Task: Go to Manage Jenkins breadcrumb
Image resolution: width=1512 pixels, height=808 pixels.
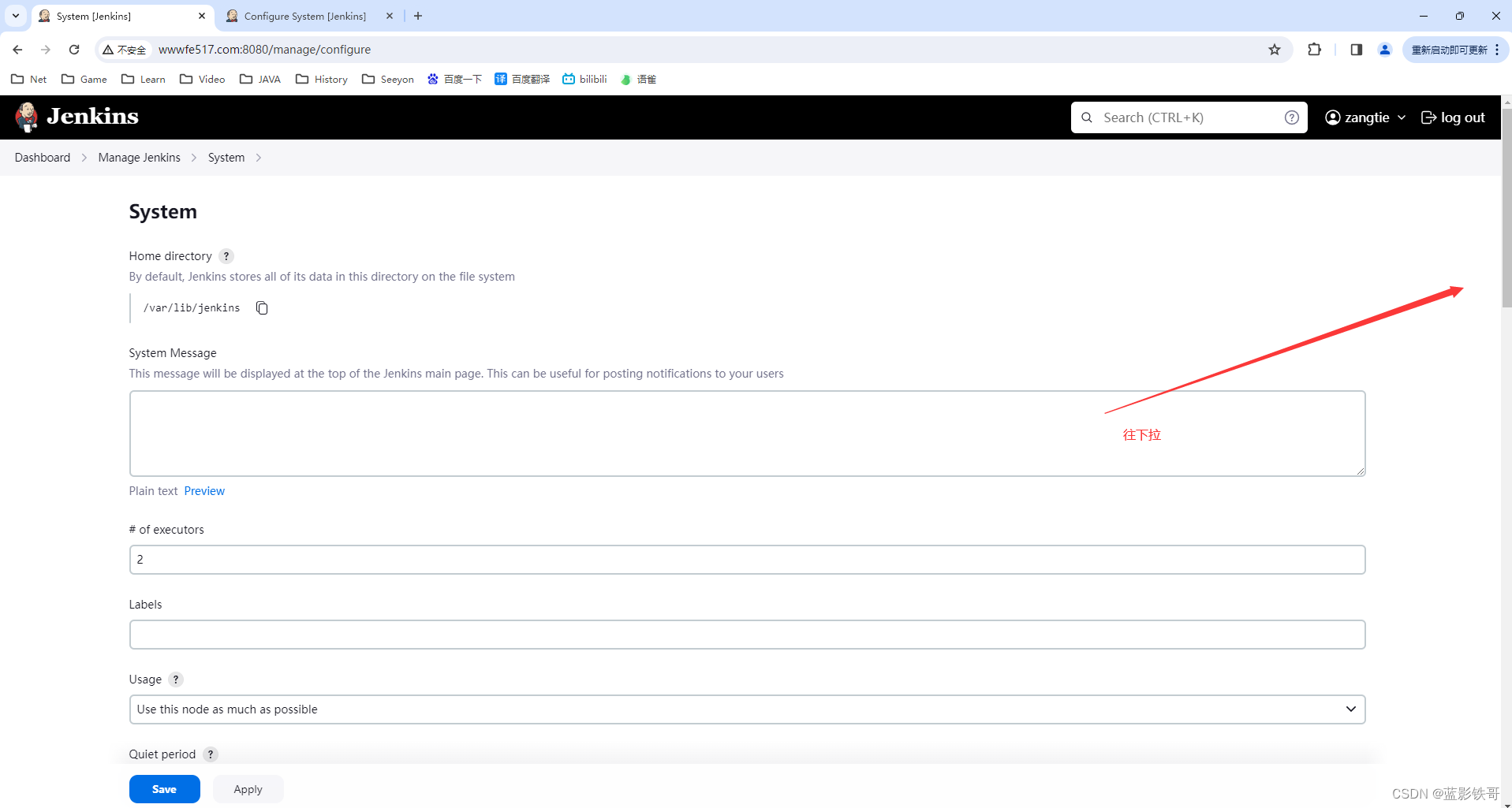Action: coord(140,158)
